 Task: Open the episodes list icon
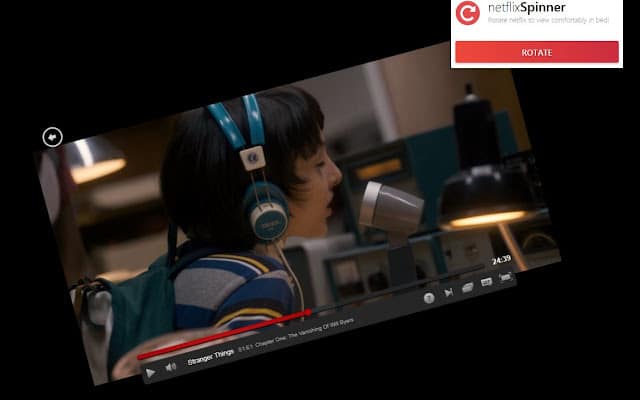pos(468,287)
